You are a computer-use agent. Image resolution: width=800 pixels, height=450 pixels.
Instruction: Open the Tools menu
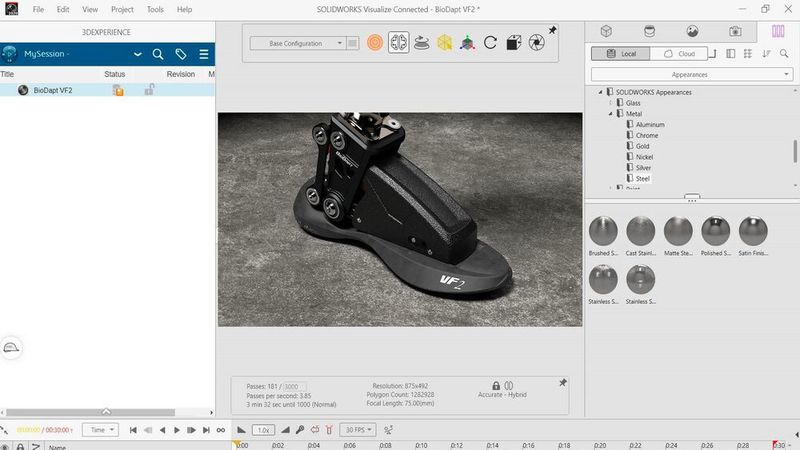(155, 9)
